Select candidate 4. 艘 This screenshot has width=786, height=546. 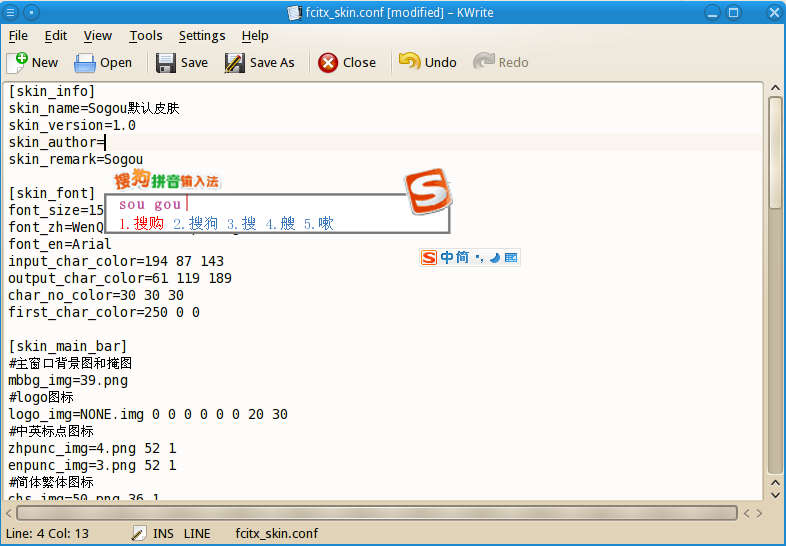pyautogui.click(x=280, y=223)
